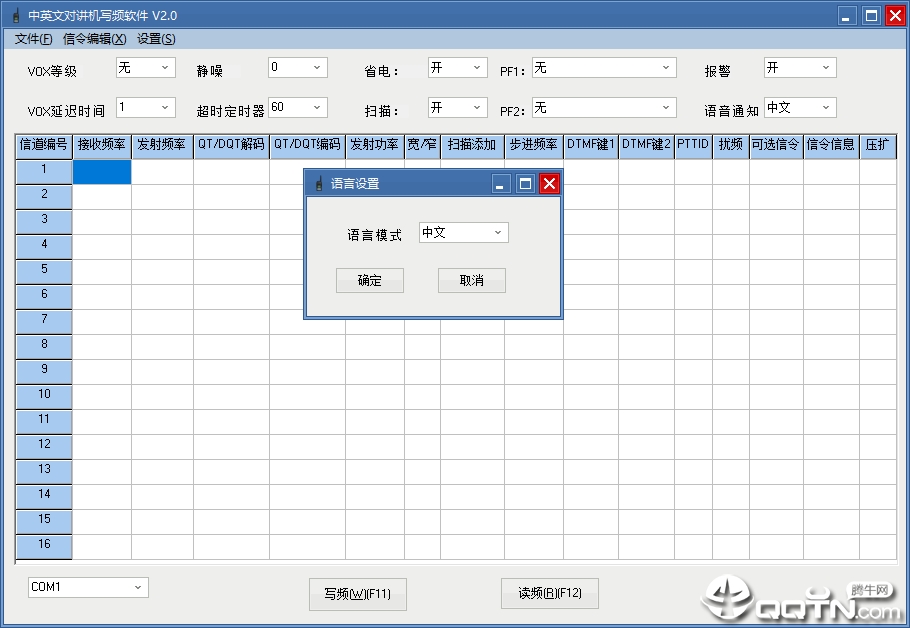
Task: Open the 文件(F) menu
Action: click(34, 39)
